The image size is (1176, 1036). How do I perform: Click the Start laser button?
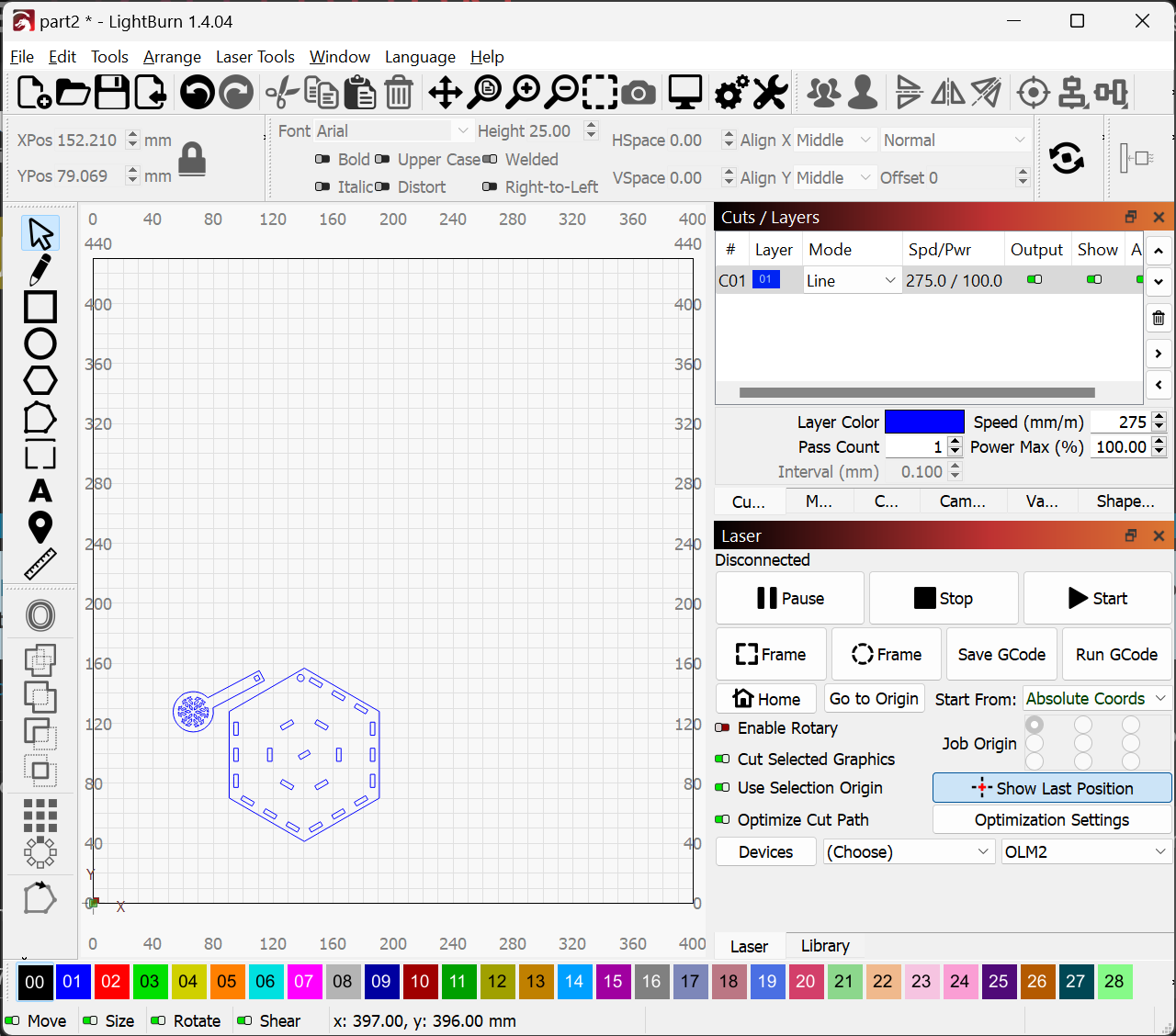click(x=1098, y=599)
